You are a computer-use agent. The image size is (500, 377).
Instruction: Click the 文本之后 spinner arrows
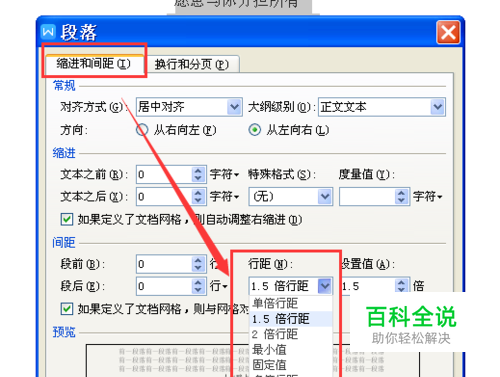(x=198, y=197)
